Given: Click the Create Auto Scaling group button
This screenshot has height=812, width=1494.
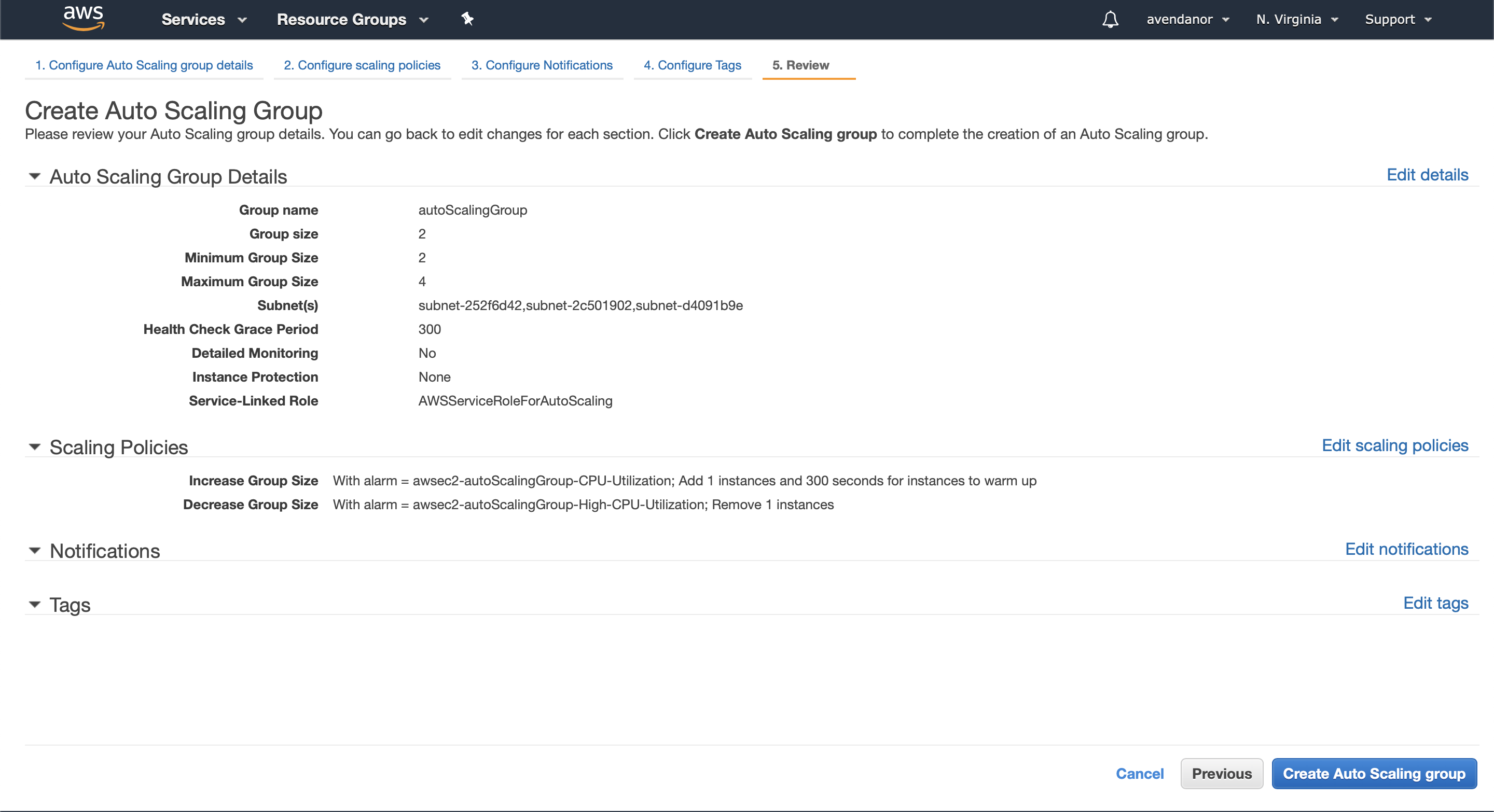Looking at the screenshot, I should (x=1374, y=773).
